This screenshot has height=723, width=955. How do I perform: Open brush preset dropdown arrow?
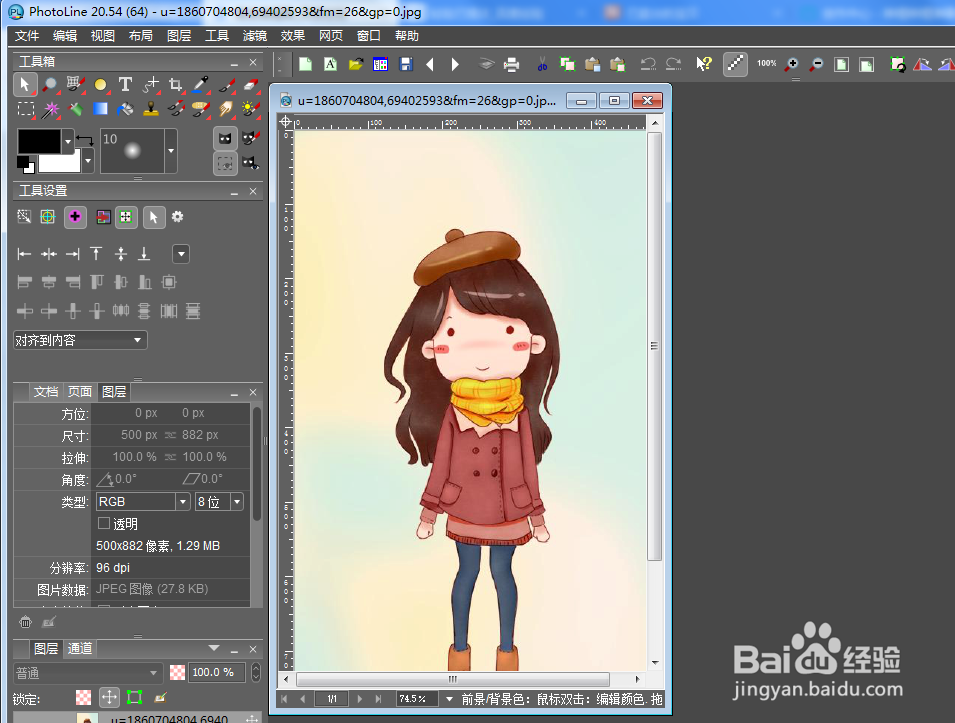pyautogui.click(x=171, y=150)
